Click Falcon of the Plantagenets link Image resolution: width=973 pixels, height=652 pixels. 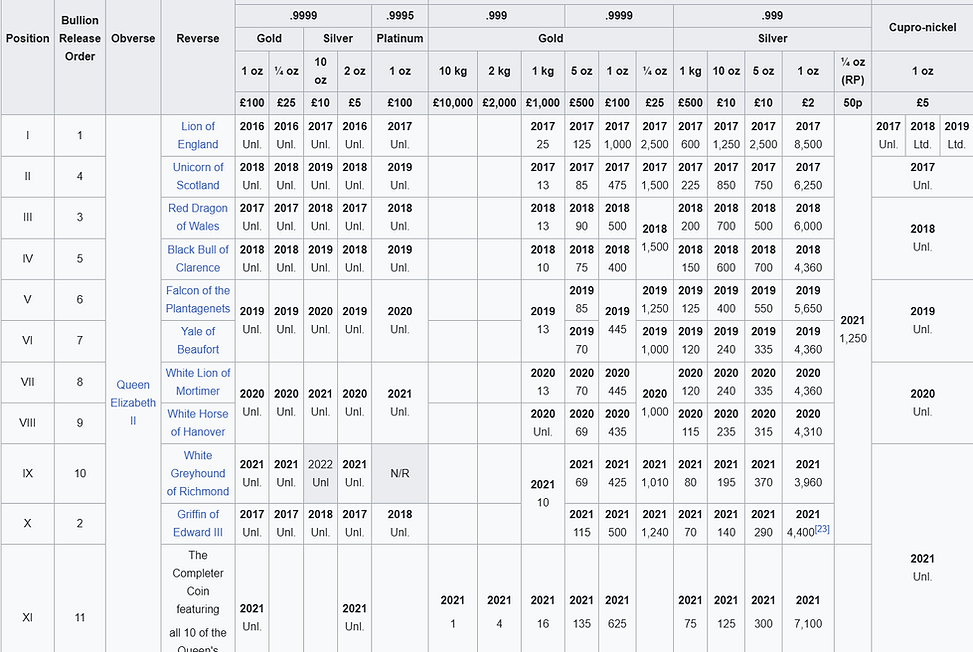point(197,300)
